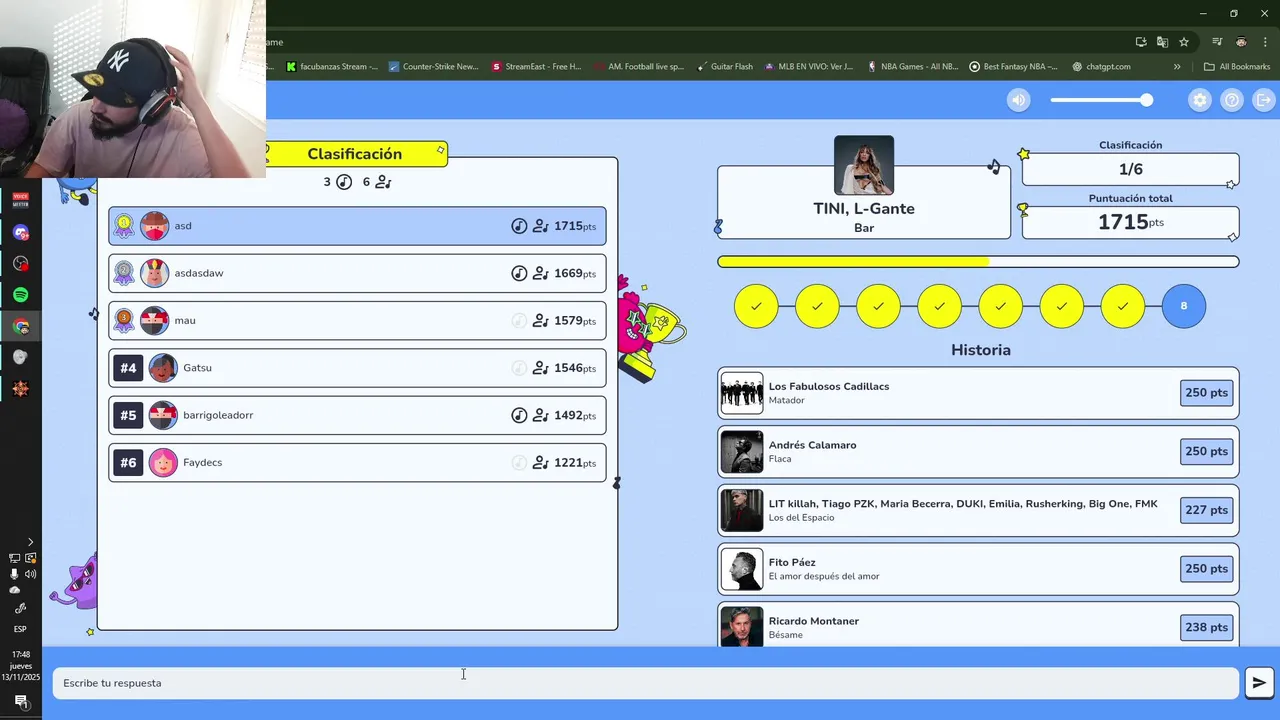Click the TINI, L-Gante album cover
Screen dimensions: 1280x720
pos(864,165)
